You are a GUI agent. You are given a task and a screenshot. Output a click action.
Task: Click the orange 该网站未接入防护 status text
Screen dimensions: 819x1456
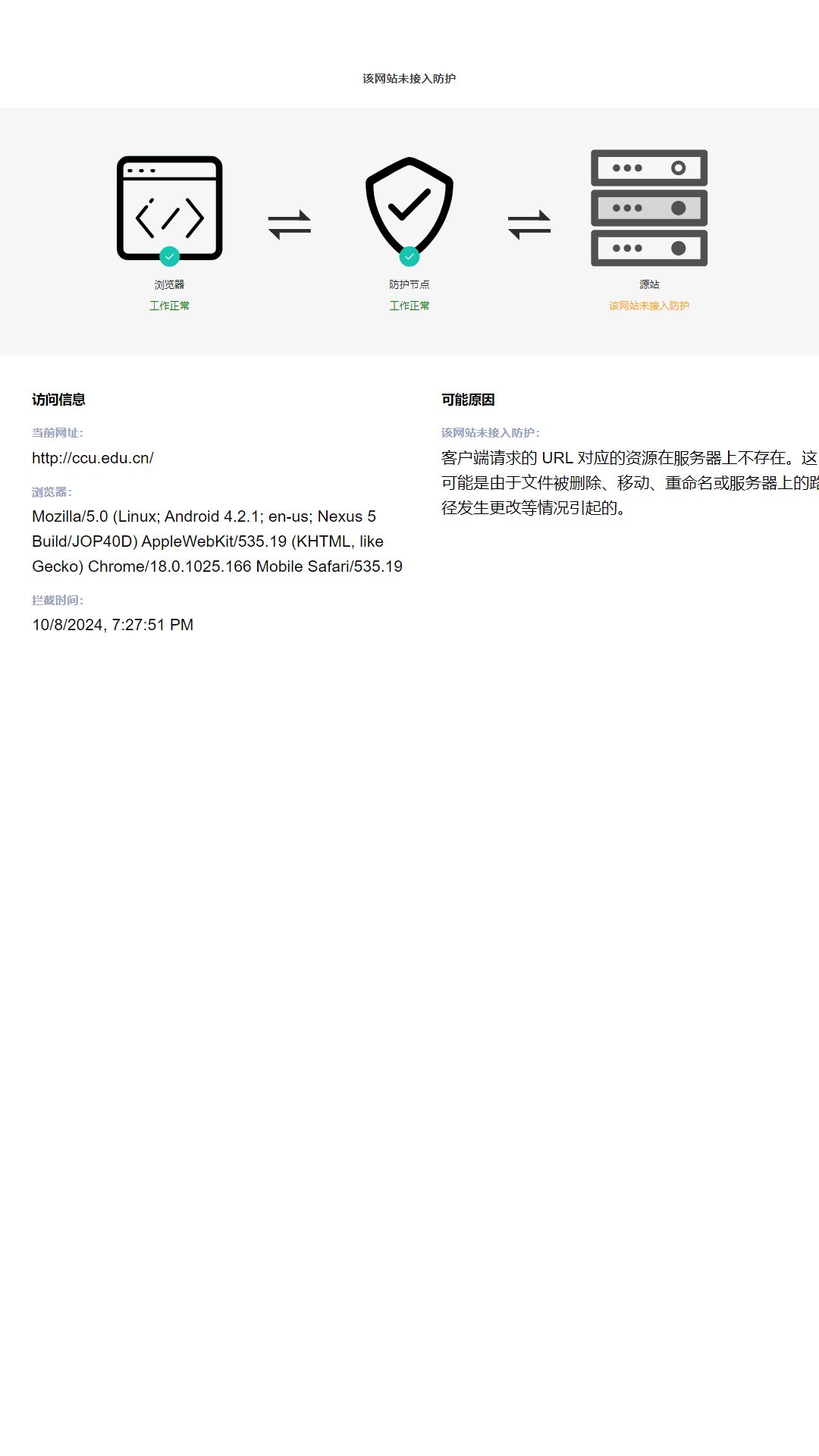pyautogui.click(x=649, y=306)
